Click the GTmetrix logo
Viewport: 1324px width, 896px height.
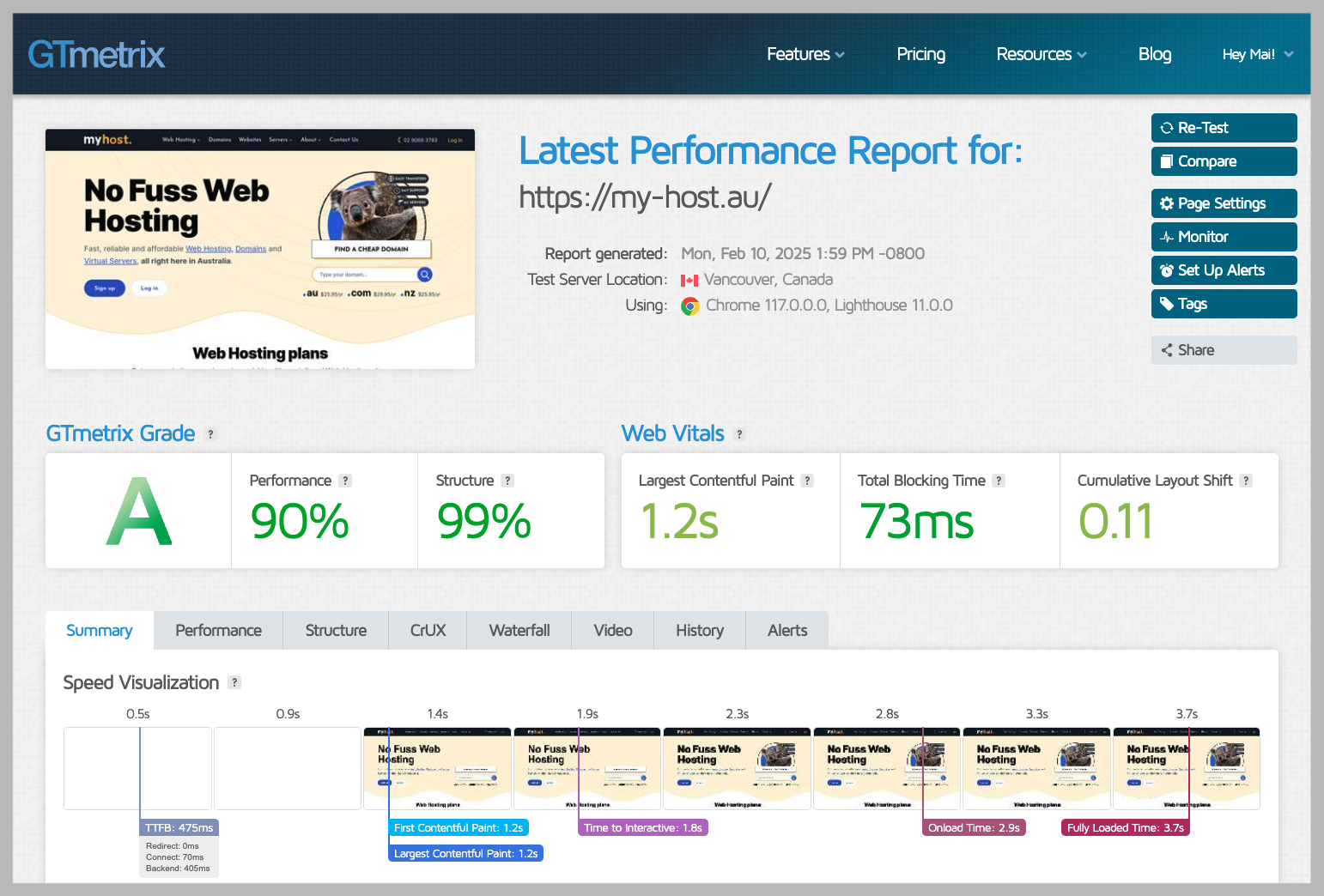pyautogui.click(x=96, y=55)
